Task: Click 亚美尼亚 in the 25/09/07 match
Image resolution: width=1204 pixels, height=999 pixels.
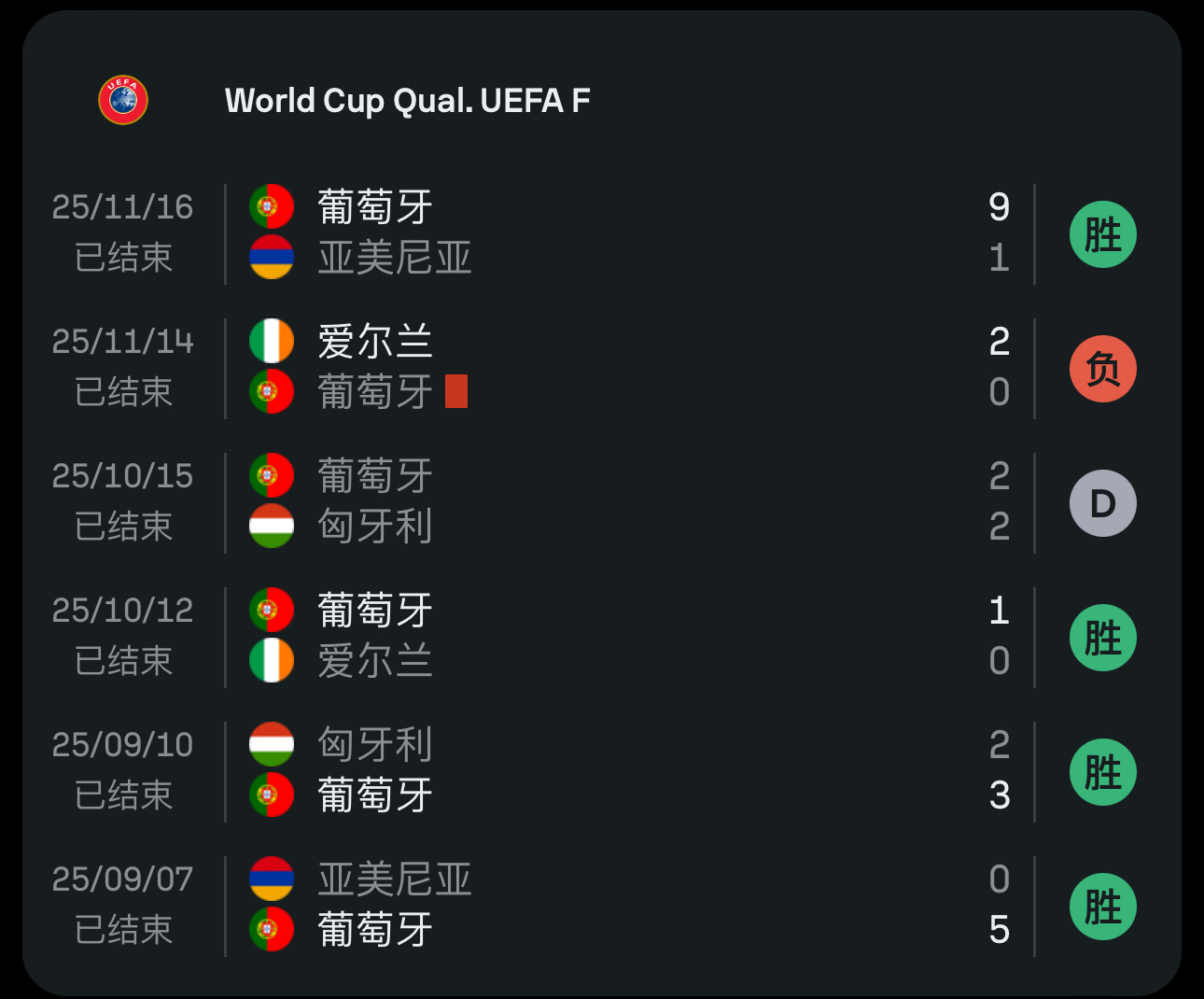Action: point(395,879)
